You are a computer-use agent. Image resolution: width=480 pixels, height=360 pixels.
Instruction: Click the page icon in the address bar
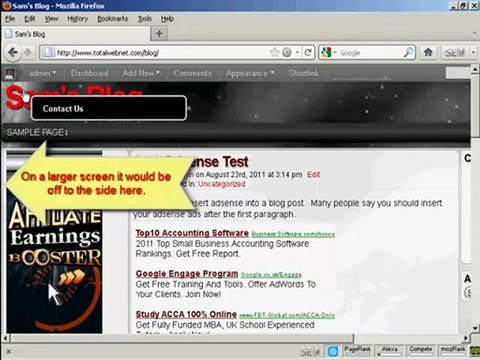[48, 52]
